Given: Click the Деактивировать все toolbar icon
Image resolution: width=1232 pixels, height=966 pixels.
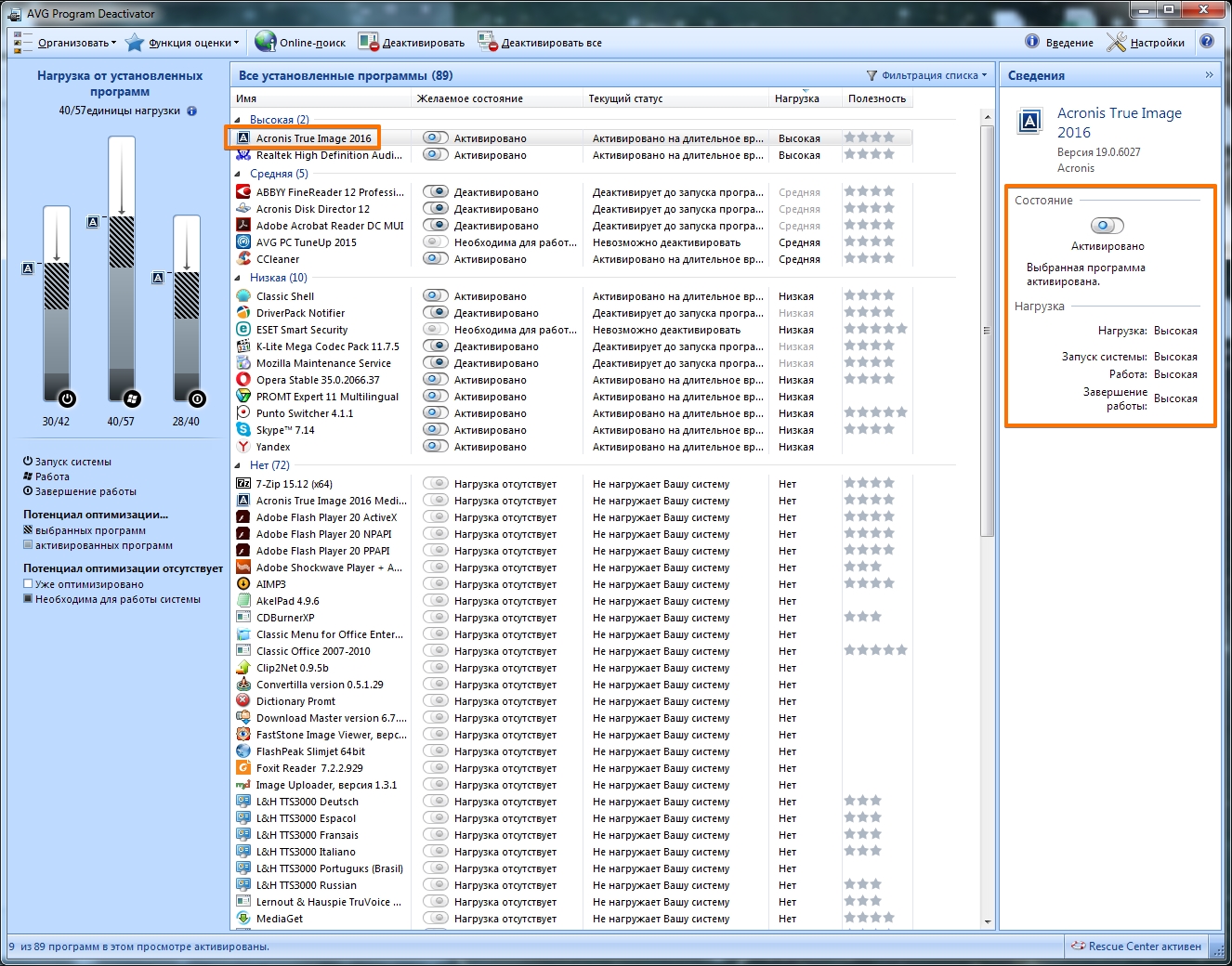Looking at the screenshot, I should click(488, 42).
